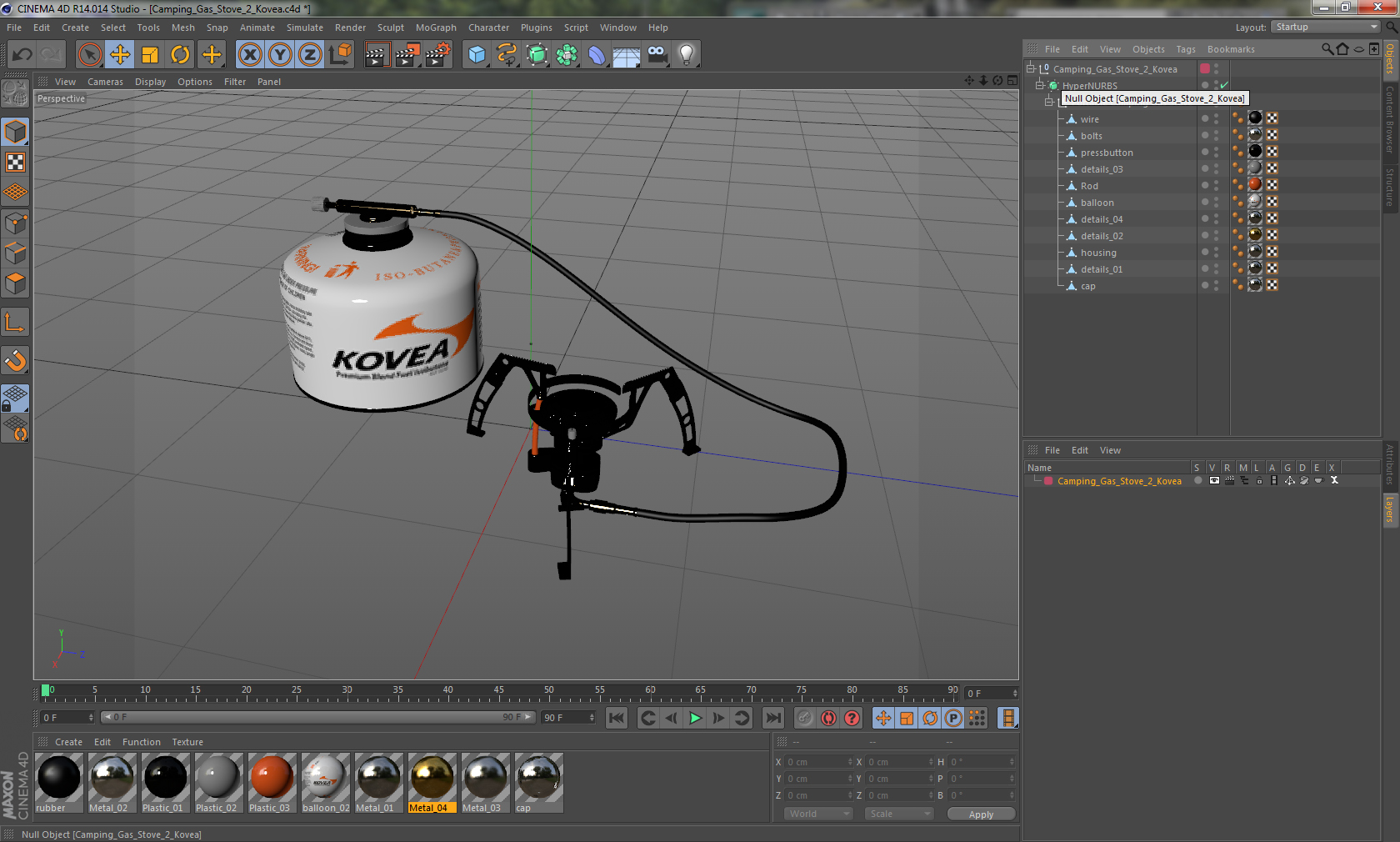Select the rubber black material
This screenshot has width=1400, height=842.
point(58,783)
